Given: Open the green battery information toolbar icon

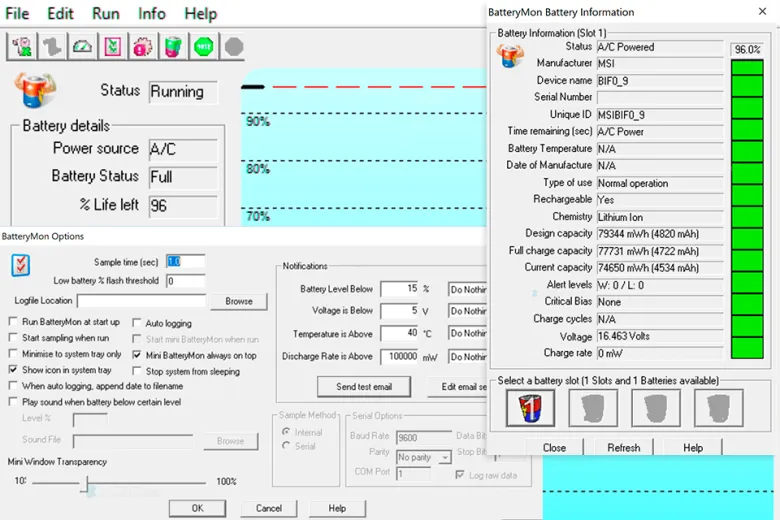Looking at the screenshot, I should [173, 46].
